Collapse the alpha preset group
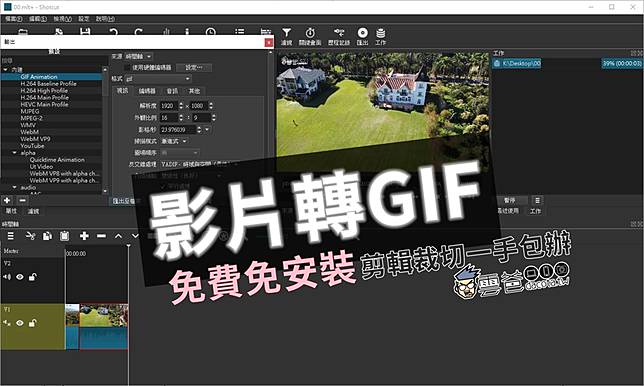This screenshot has width=644, height=386. point(15,153)
